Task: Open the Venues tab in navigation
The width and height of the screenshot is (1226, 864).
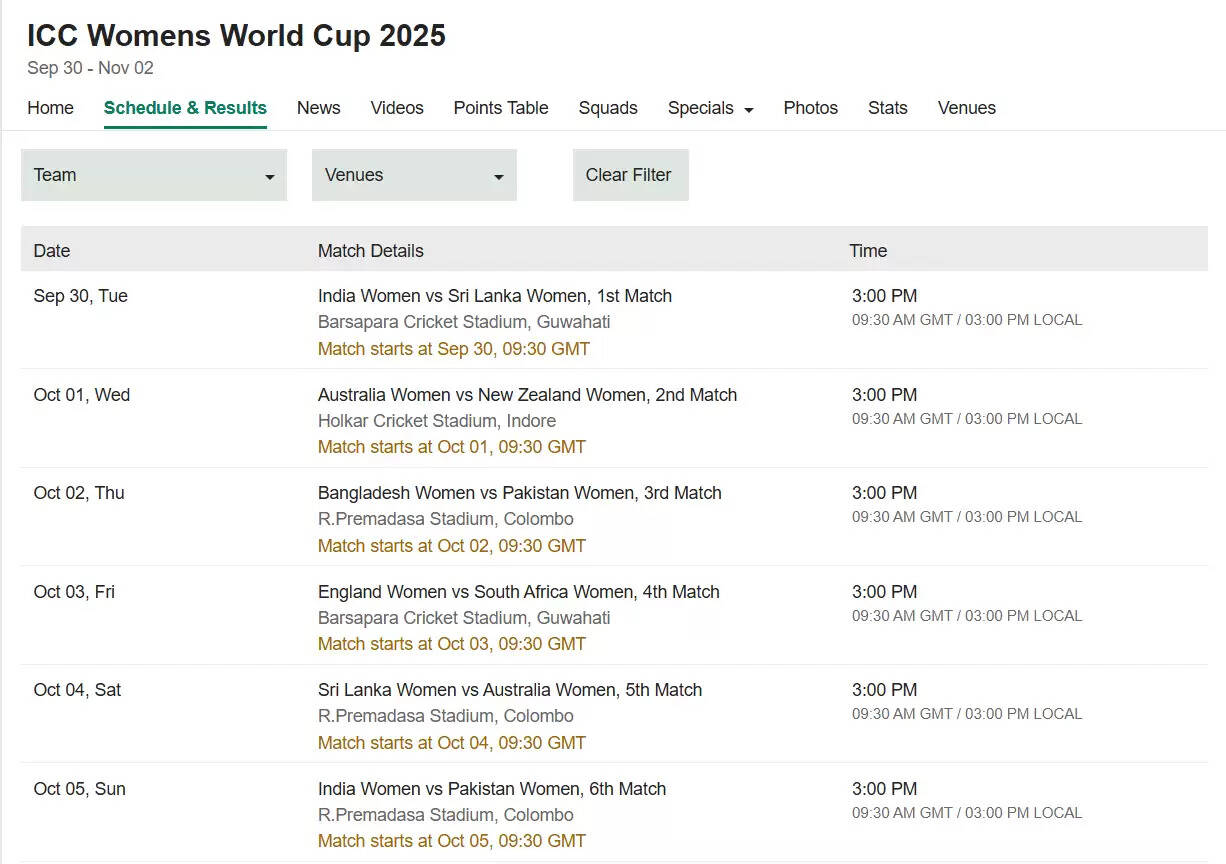Action: [967, 108]
